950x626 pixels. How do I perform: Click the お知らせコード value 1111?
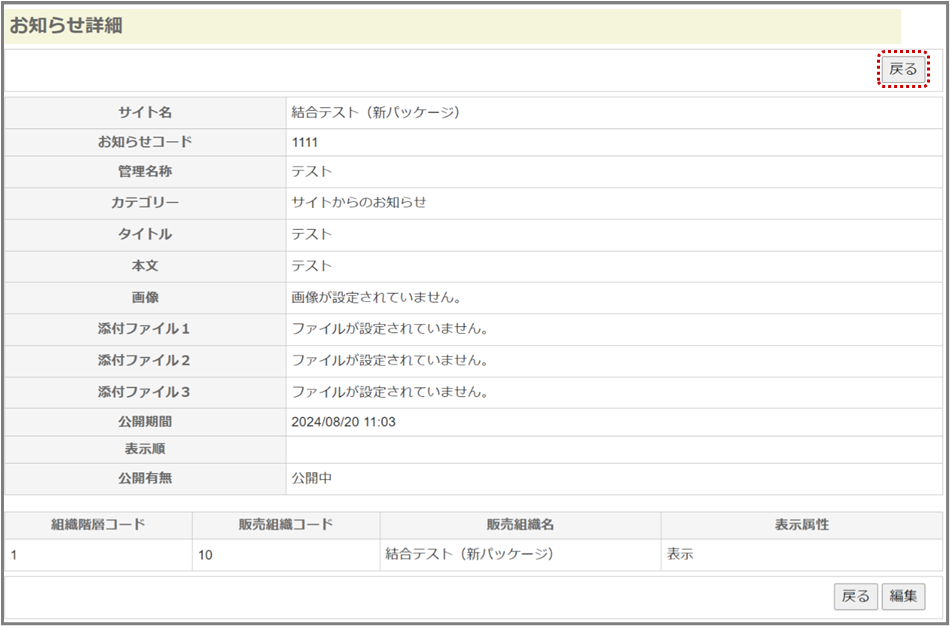pos(305,142)
